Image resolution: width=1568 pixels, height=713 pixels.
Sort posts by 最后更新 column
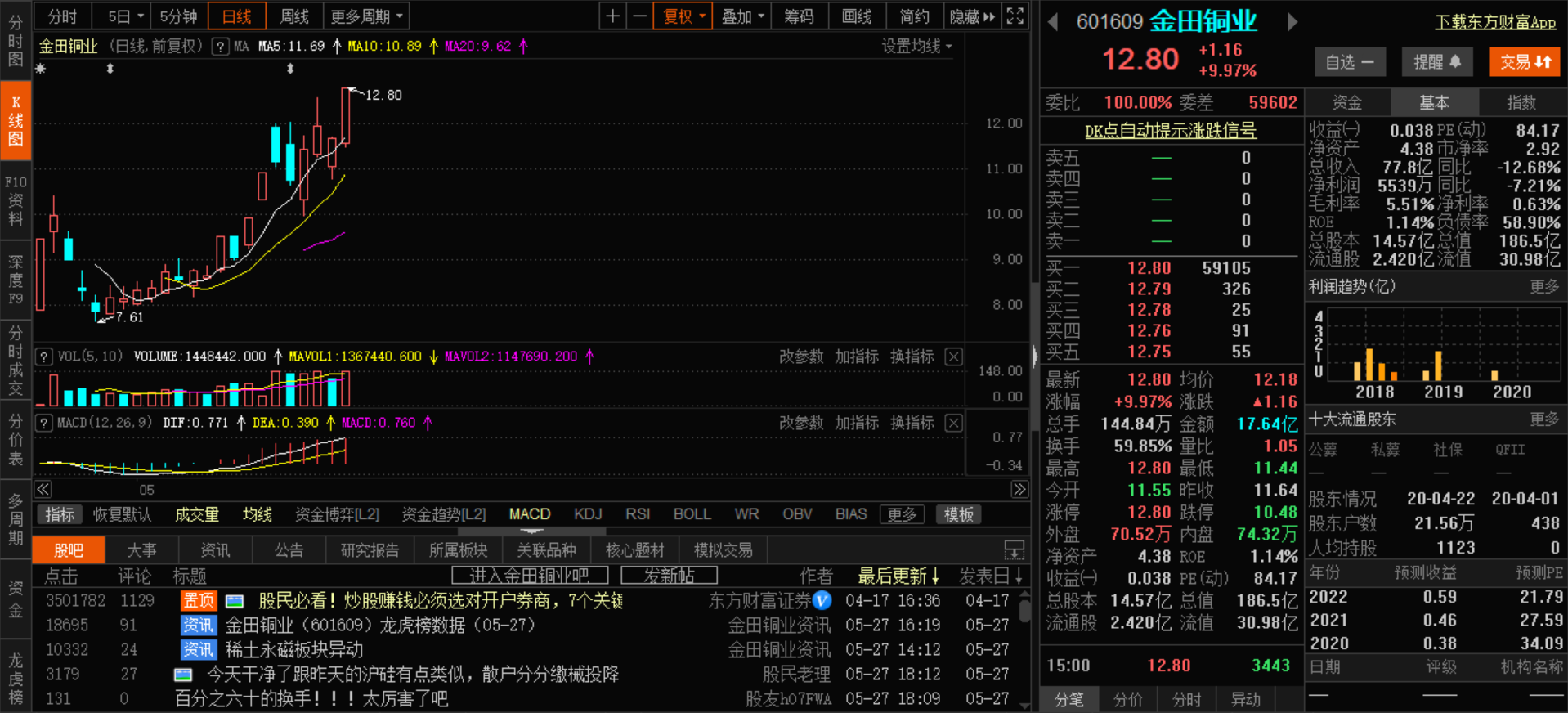point(898,576)
